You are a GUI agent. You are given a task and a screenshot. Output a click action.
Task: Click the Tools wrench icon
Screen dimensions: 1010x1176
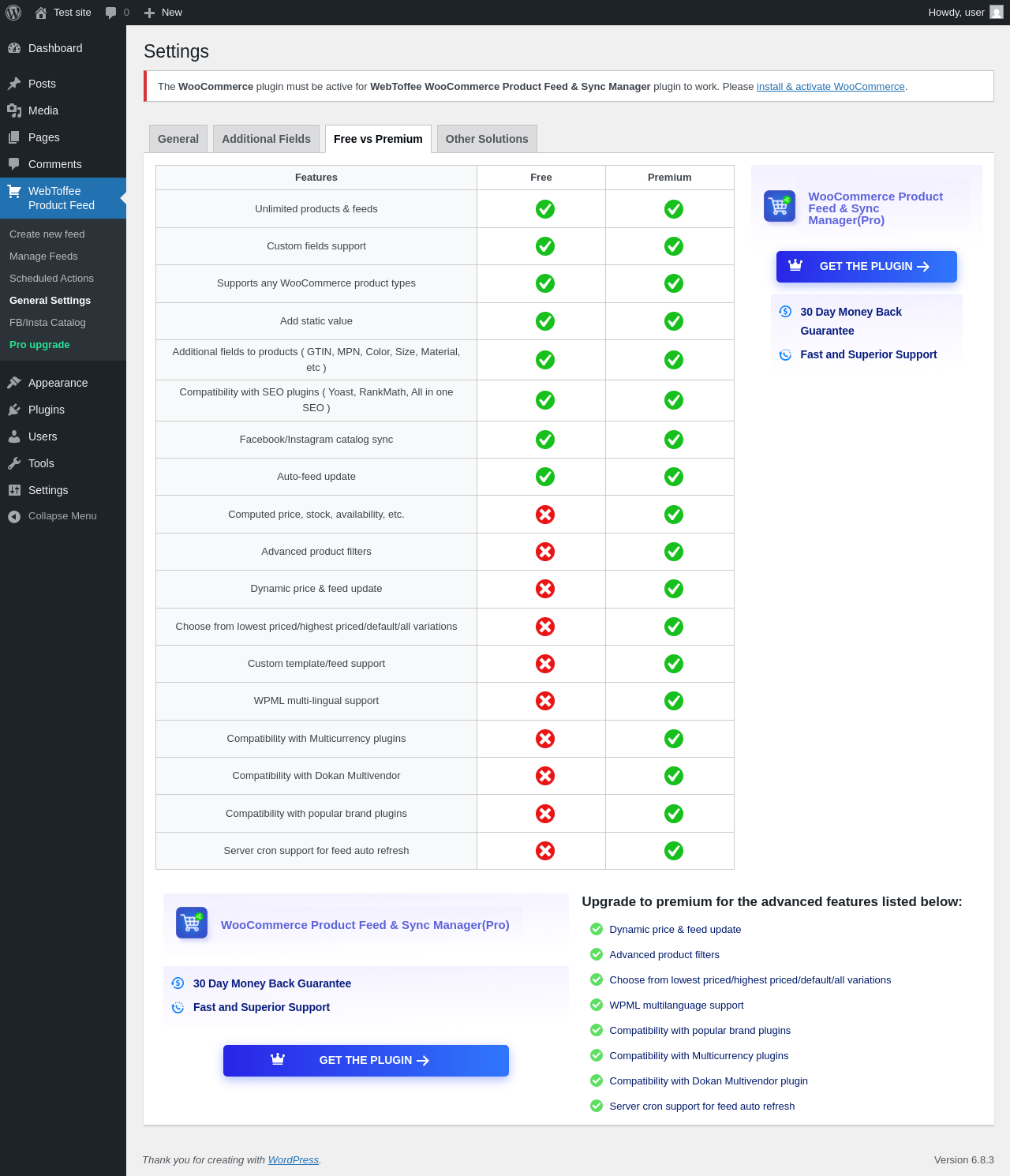14,463
